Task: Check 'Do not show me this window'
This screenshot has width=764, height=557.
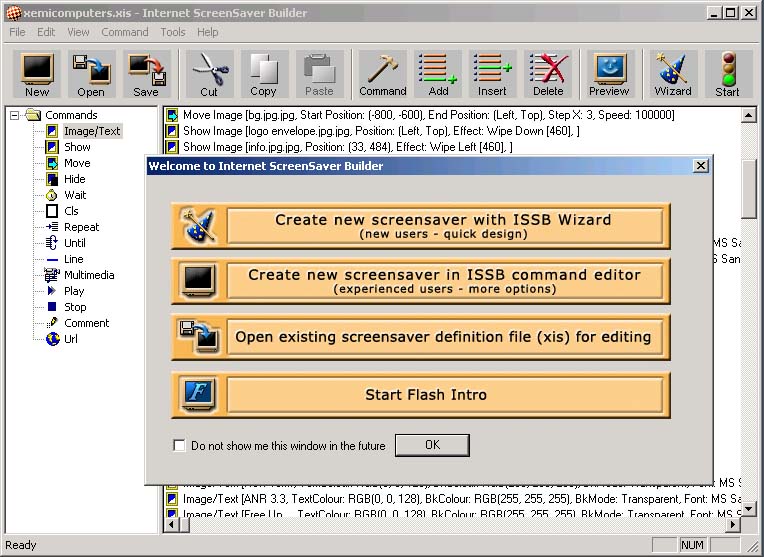Action: [179, 445]
